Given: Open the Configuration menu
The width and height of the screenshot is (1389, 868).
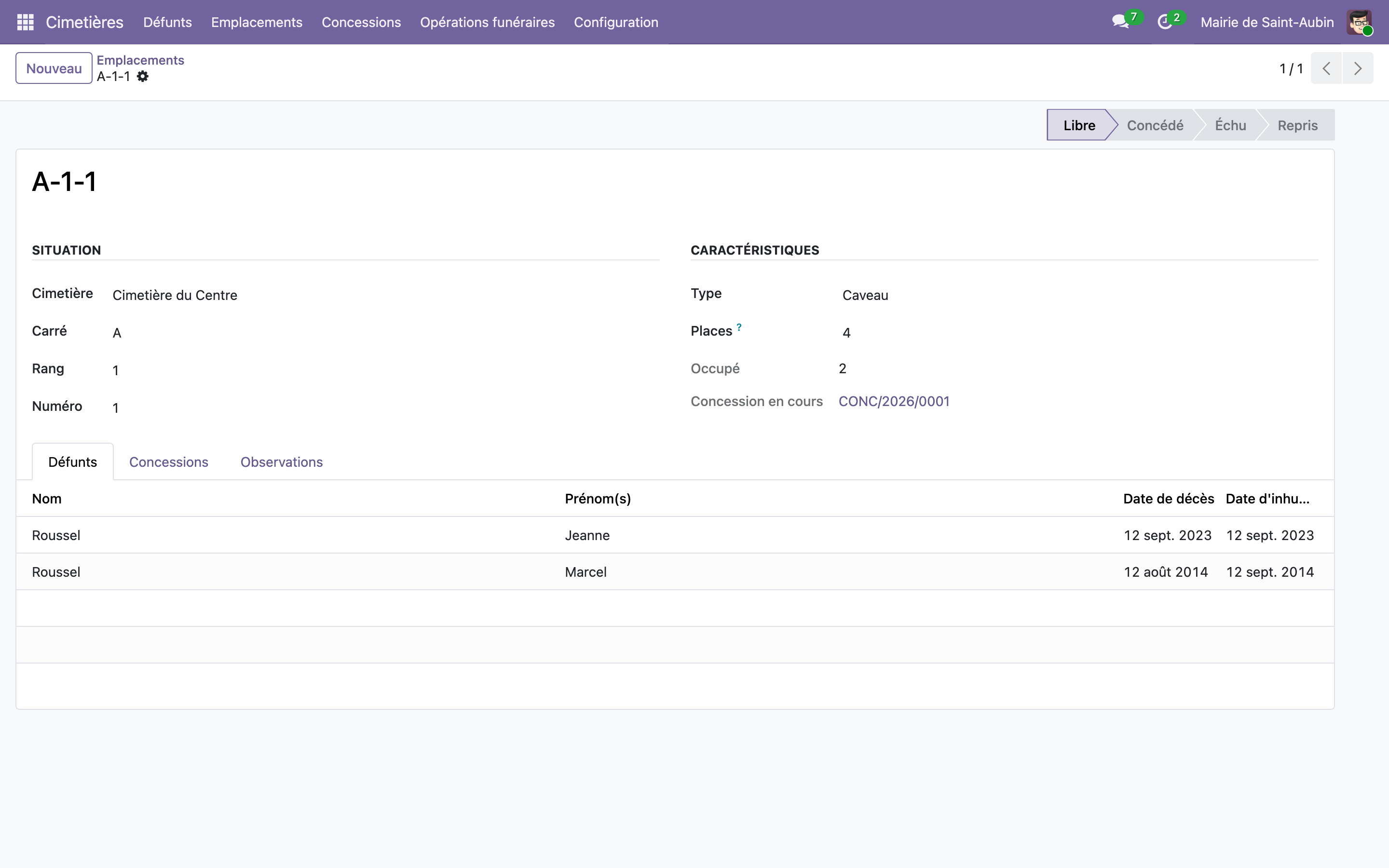Looking at the screenshot, I should coord(616,22).
